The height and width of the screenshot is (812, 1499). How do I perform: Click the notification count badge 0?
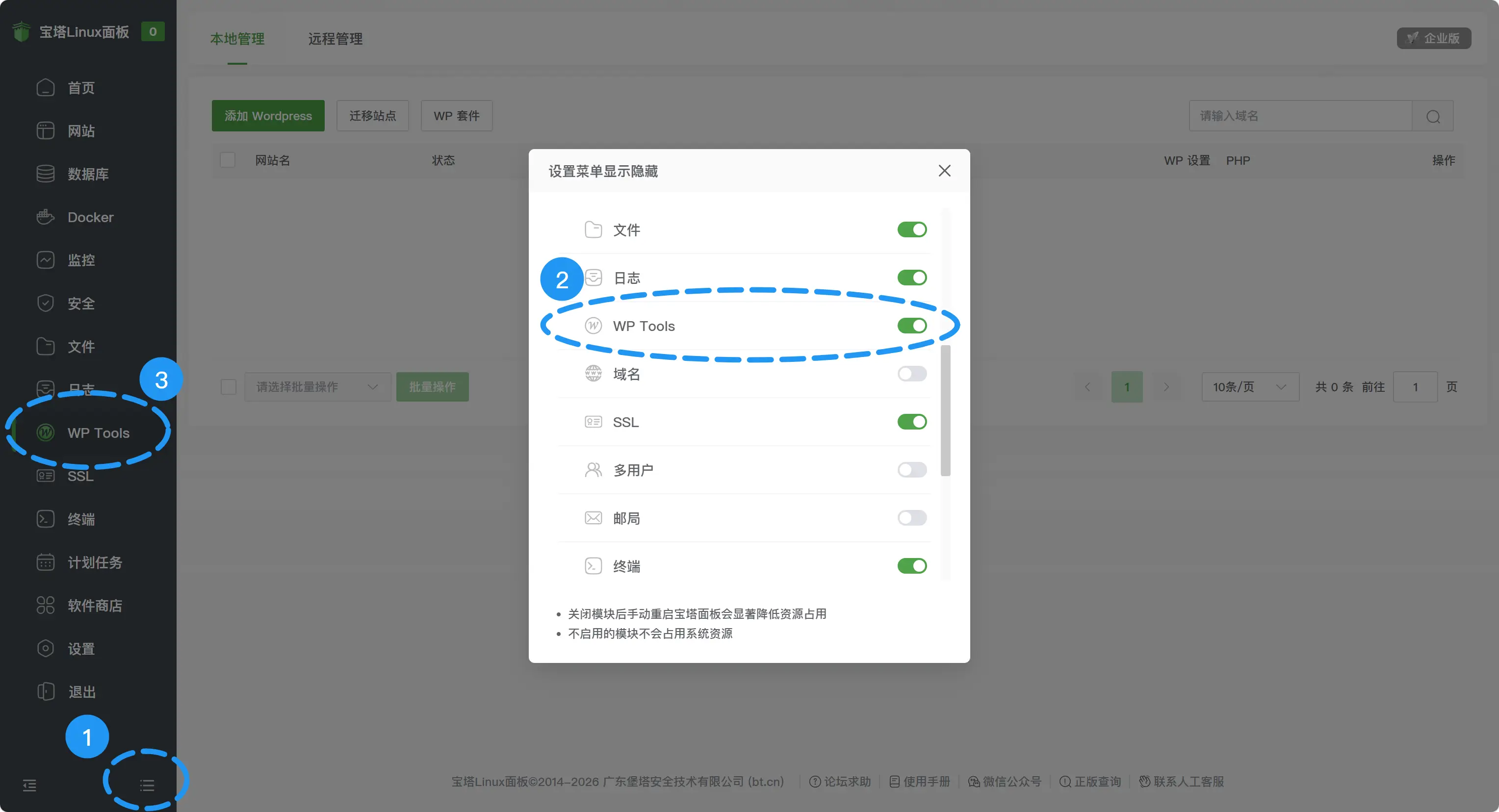tap(153, 31)
